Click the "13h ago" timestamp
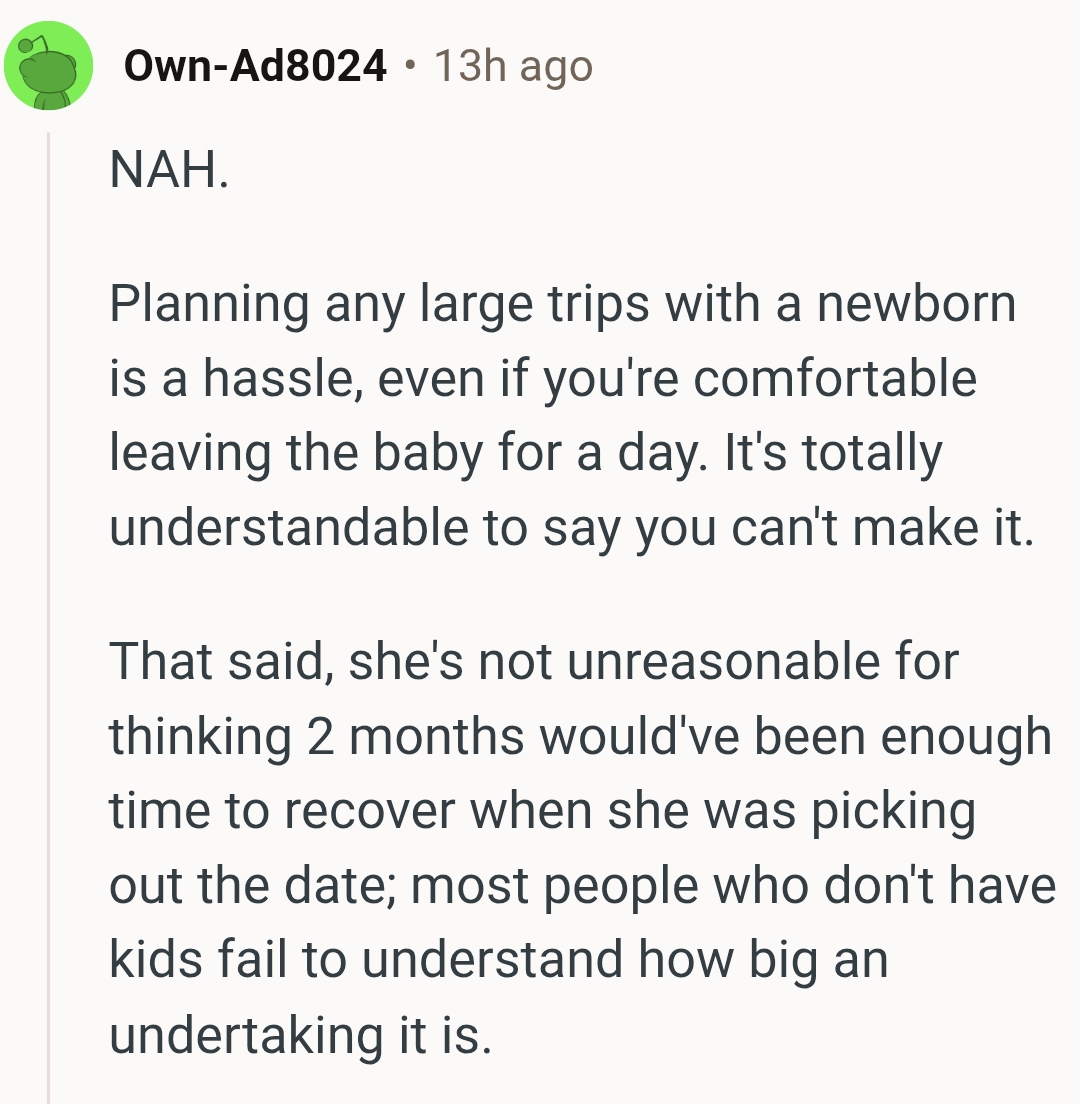This screenshot has width=1080, height=1104. 513,67
